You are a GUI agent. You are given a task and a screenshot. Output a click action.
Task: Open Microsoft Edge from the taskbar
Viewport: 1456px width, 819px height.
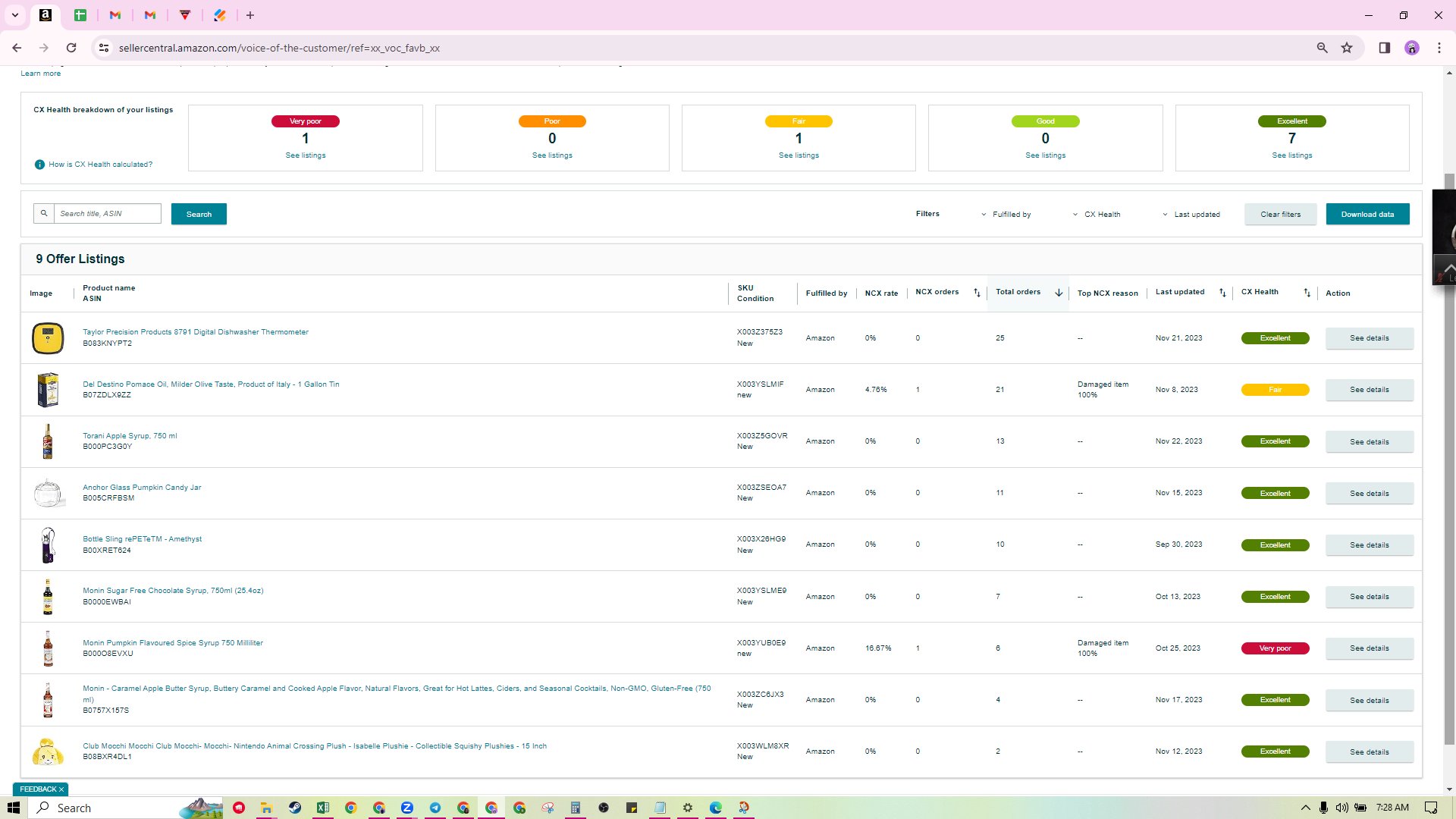716,808
